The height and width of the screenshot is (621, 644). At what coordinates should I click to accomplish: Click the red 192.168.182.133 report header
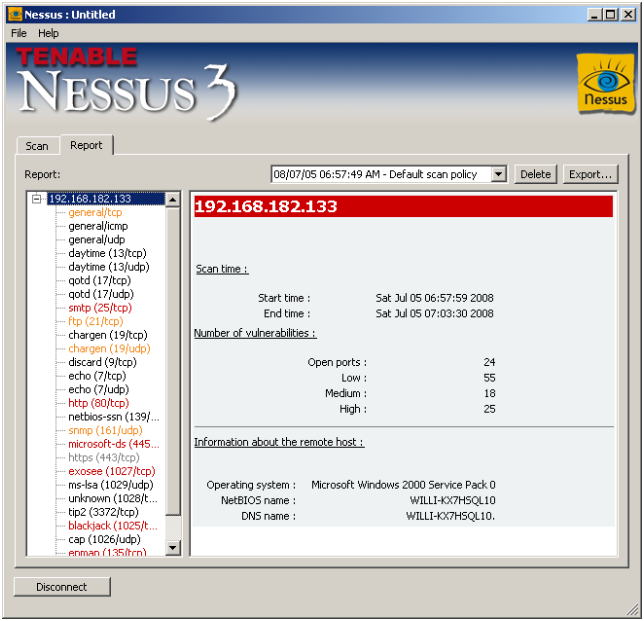(x=401, y=206)
